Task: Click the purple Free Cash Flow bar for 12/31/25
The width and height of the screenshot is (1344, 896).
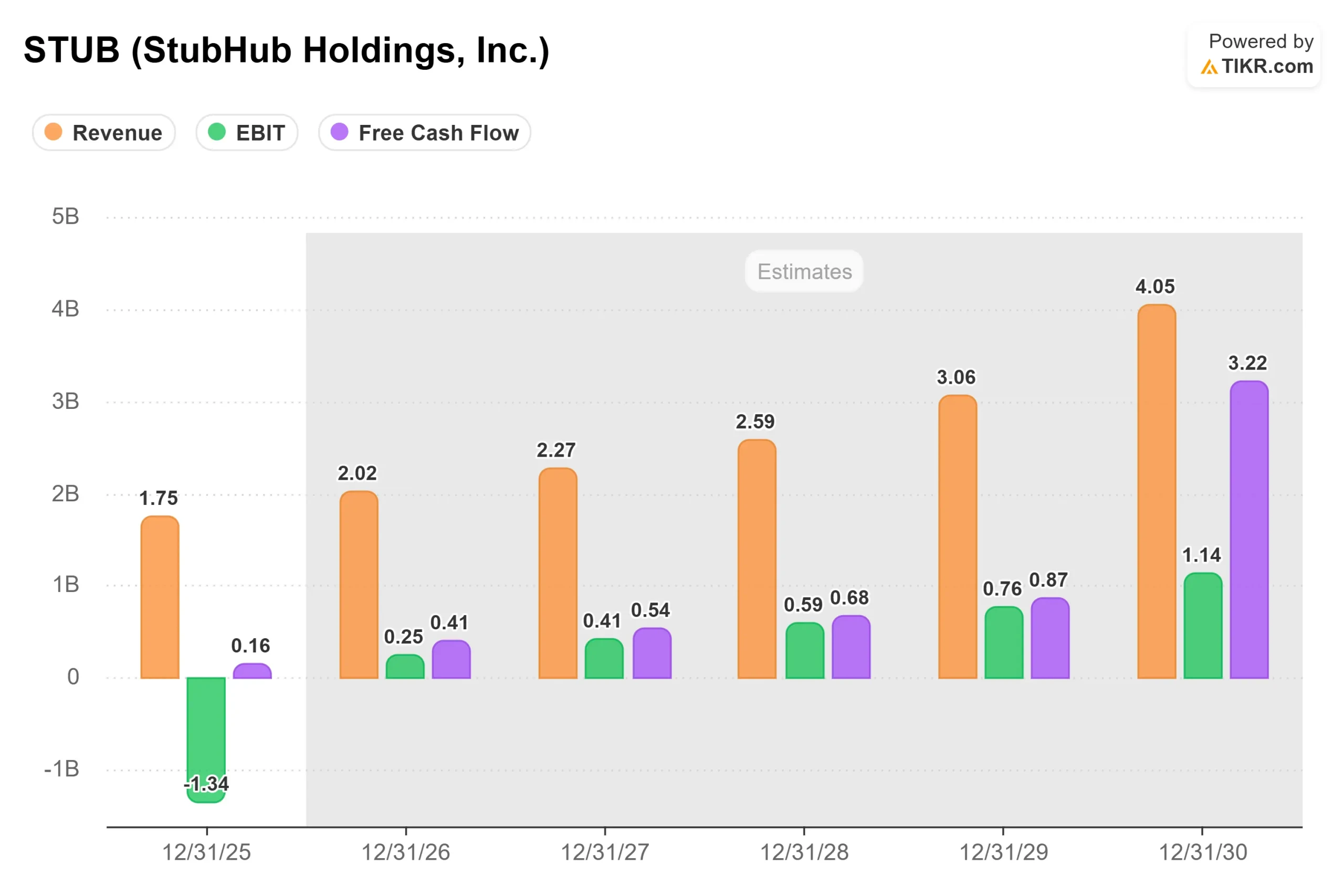Action: tap(253, 671)
